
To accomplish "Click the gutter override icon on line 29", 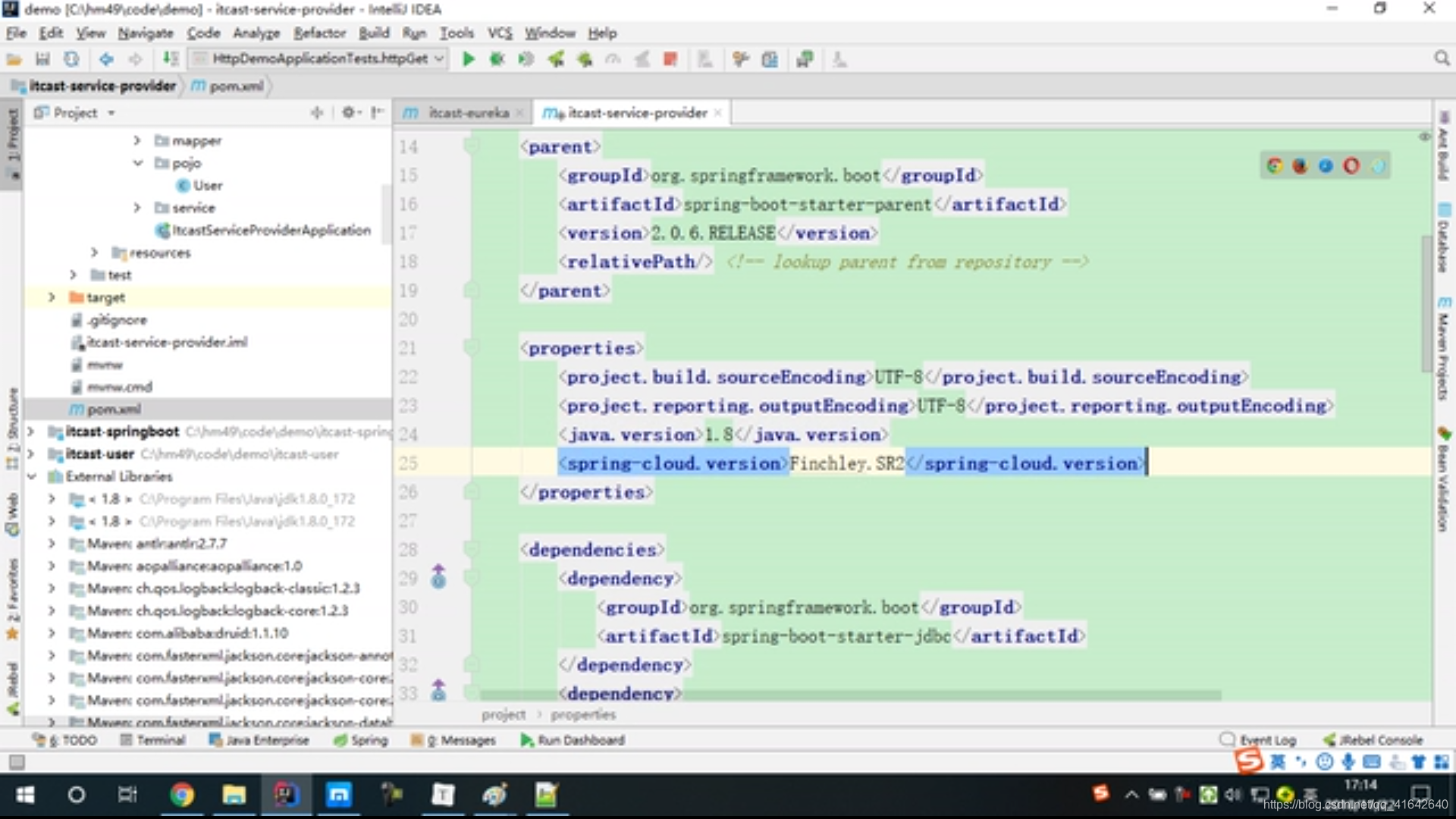I will pos(438,578).
